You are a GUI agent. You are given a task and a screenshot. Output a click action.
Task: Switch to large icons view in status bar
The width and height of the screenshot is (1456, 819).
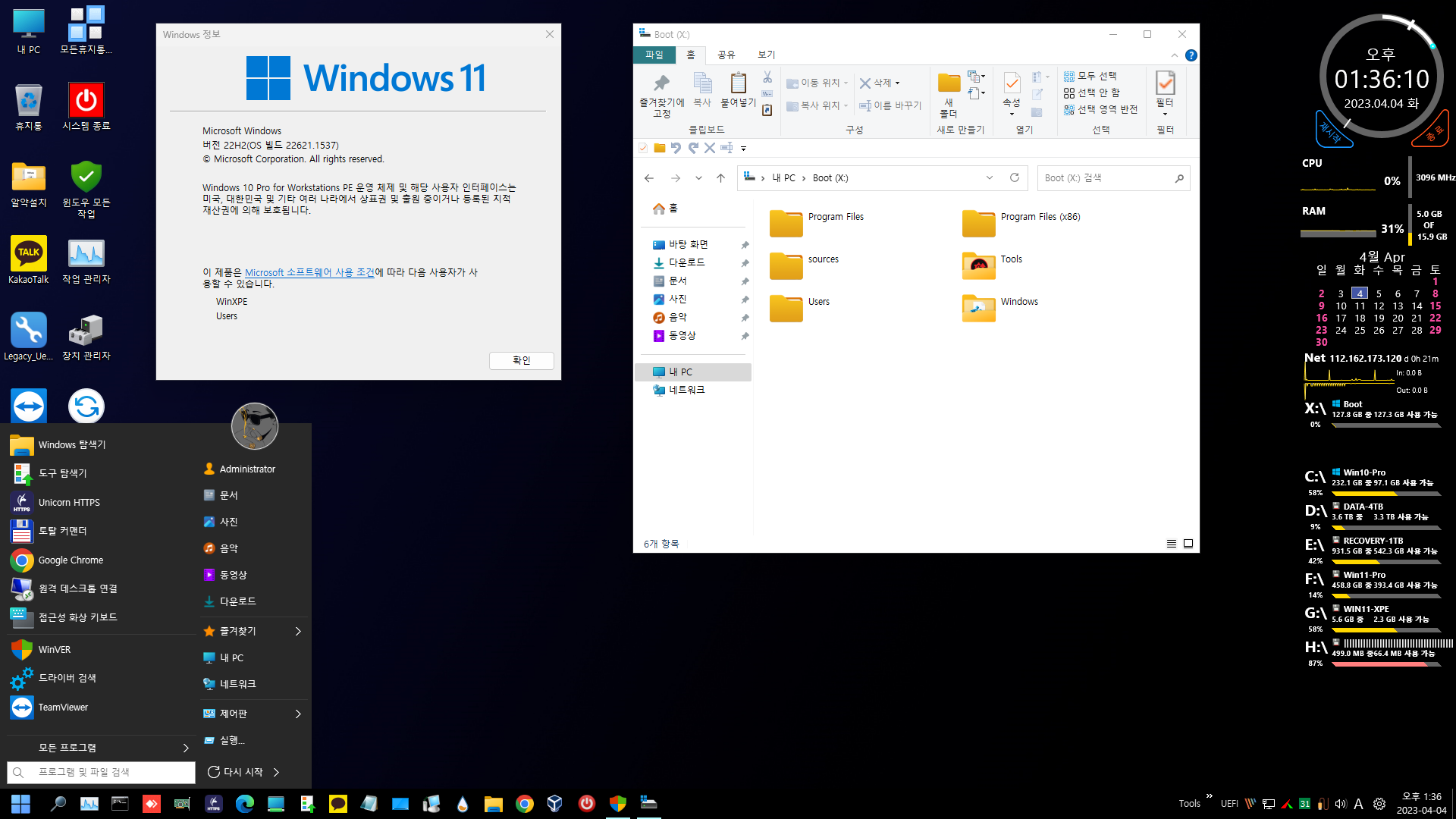point(1188,544)
